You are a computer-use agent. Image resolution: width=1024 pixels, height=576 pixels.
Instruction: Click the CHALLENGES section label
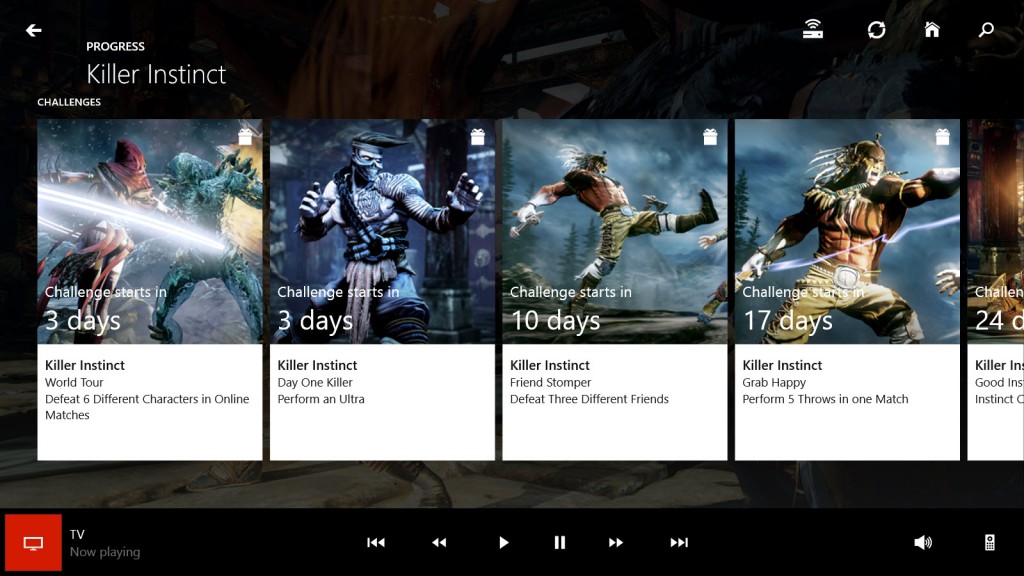pos(69,102)
